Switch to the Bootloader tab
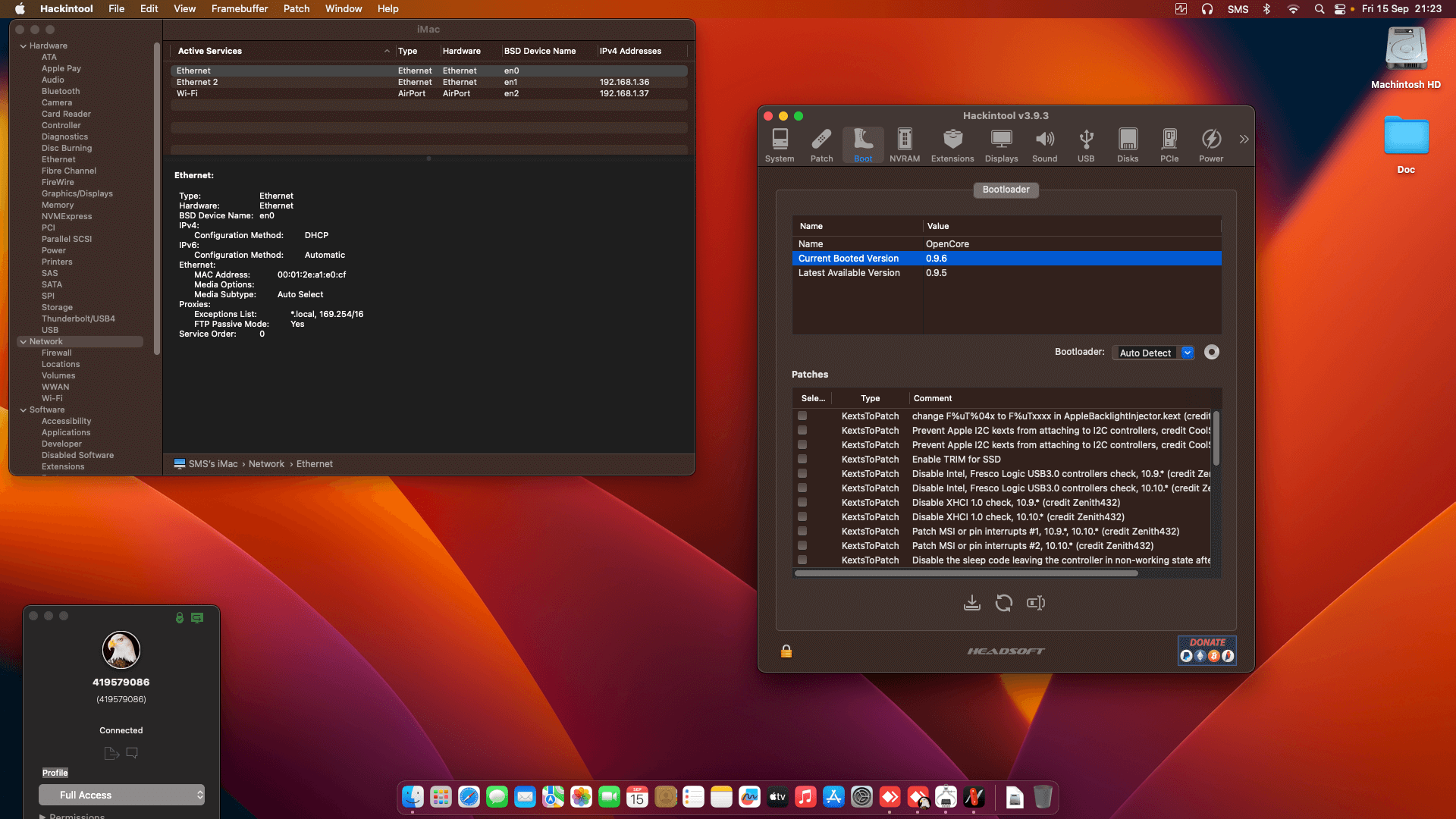The height and width of the screenshot is (819, 1456). (x=1006, y=190)
